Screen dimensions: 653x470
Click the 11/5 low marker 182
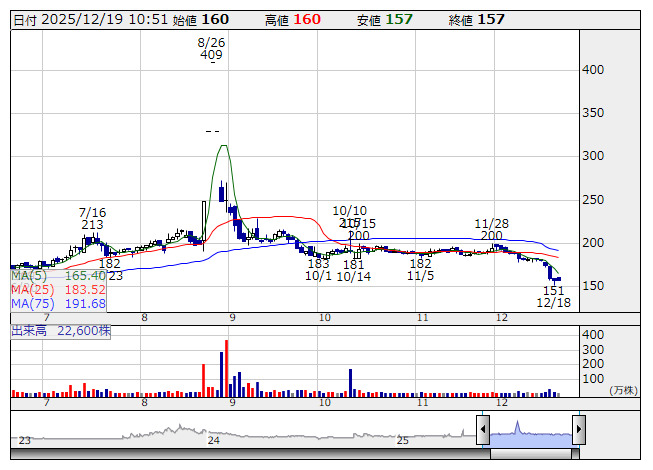click(x=420, y=263)
